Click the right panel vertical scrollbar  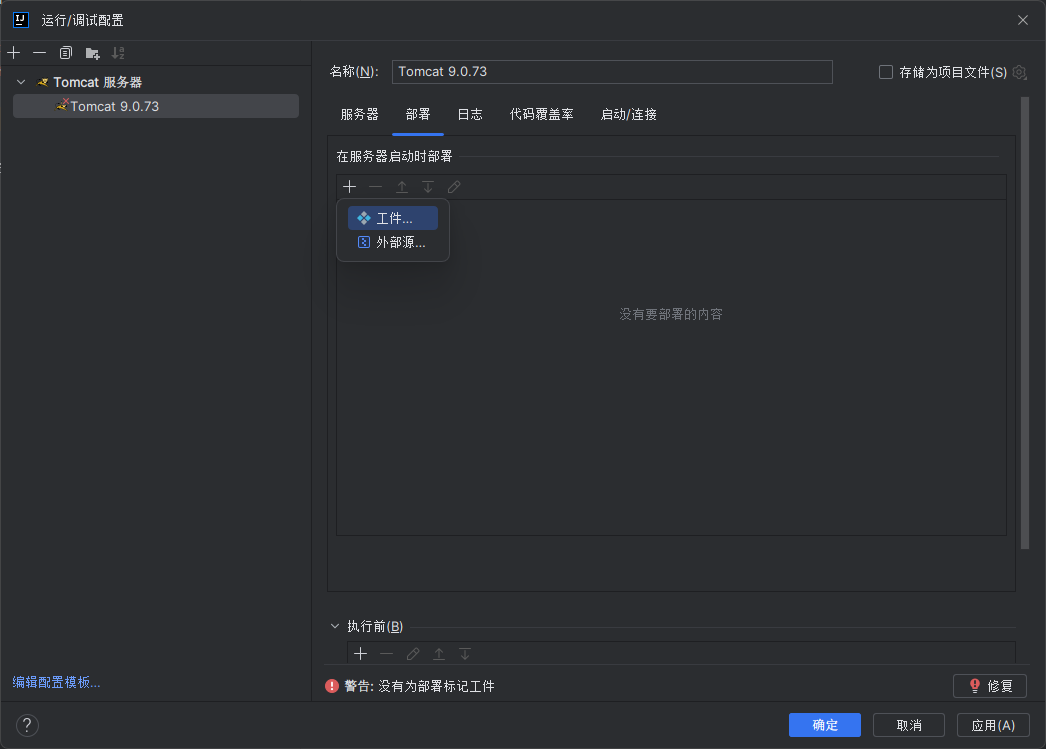pos(1025,323)
